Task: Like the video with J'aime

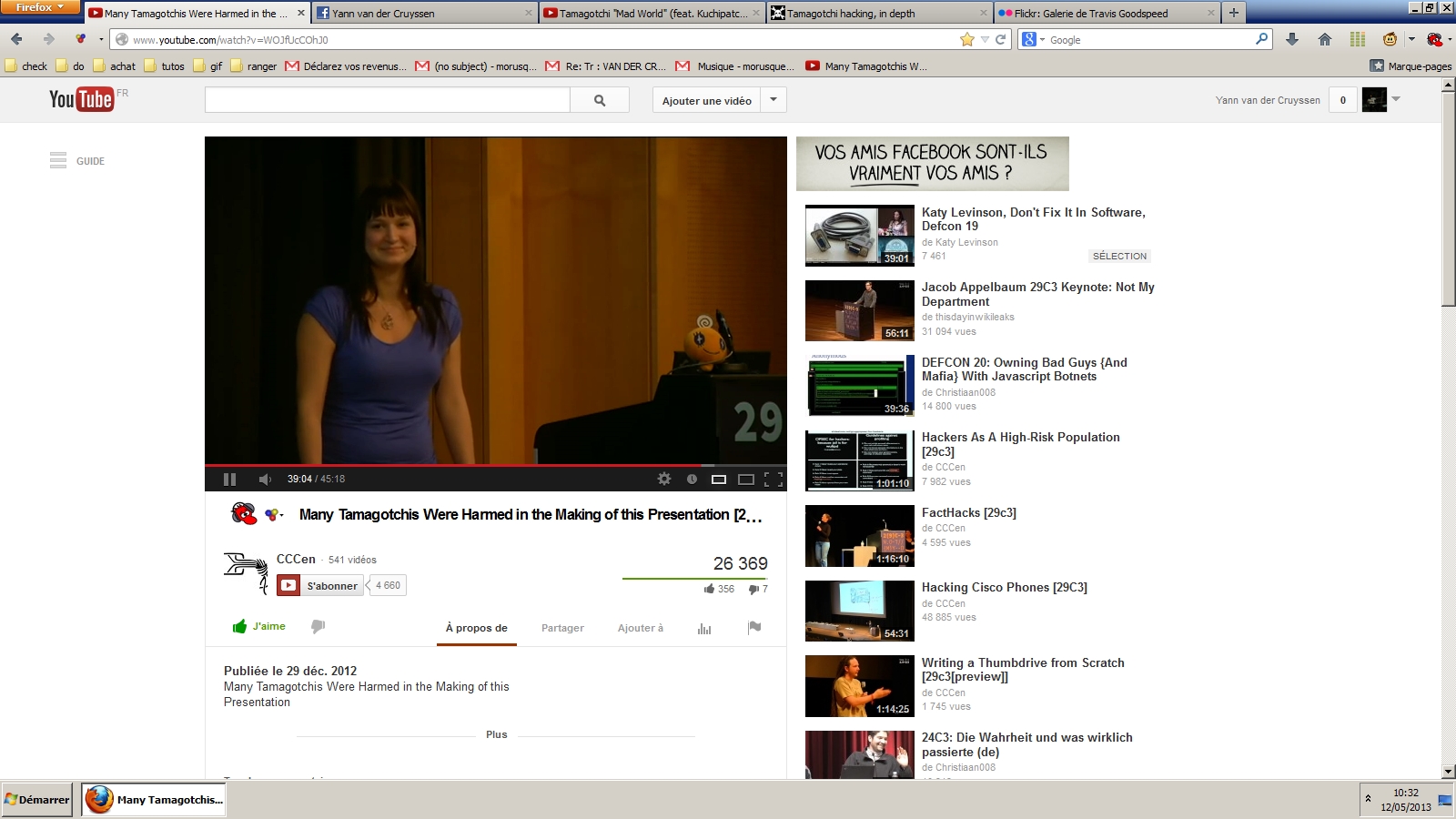Action: coord(259,626)
